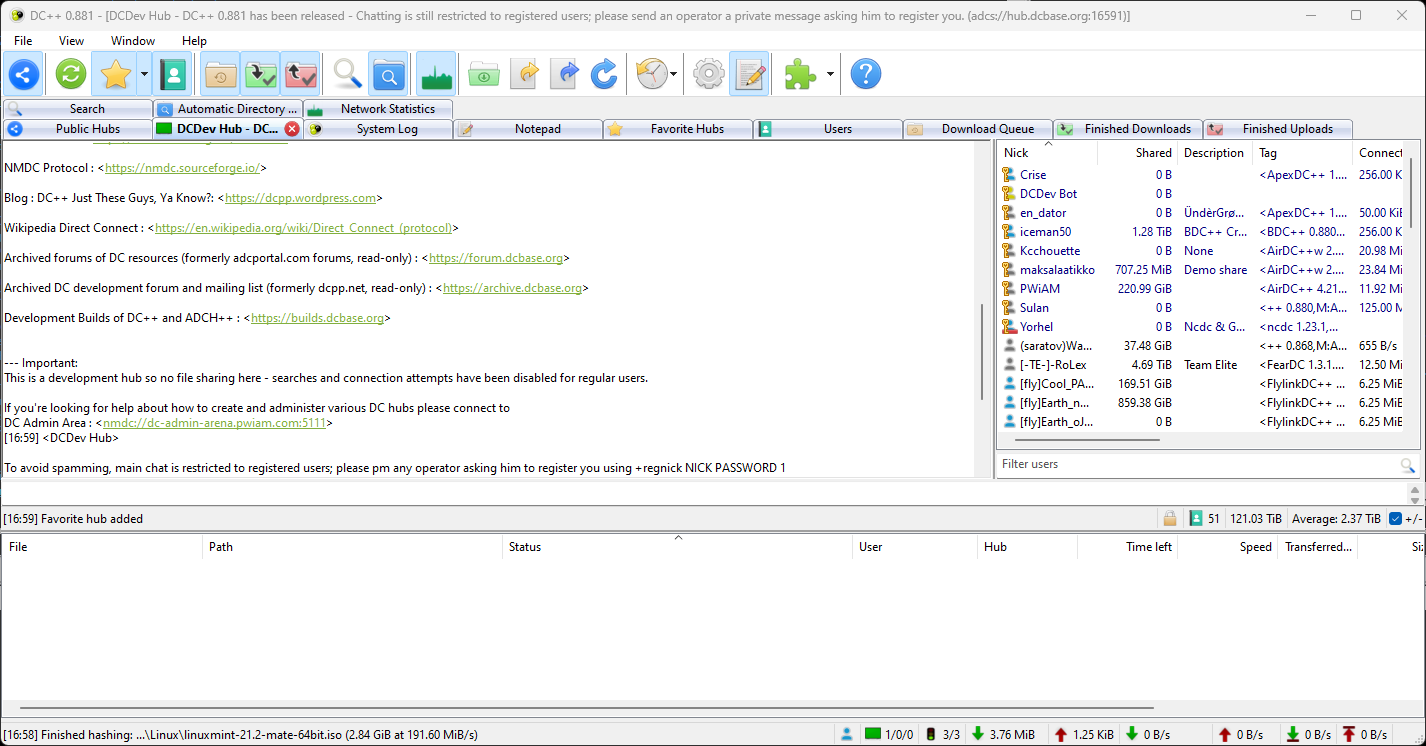Open Settings via the gear toolbar icon

click(x=709, y=74)
